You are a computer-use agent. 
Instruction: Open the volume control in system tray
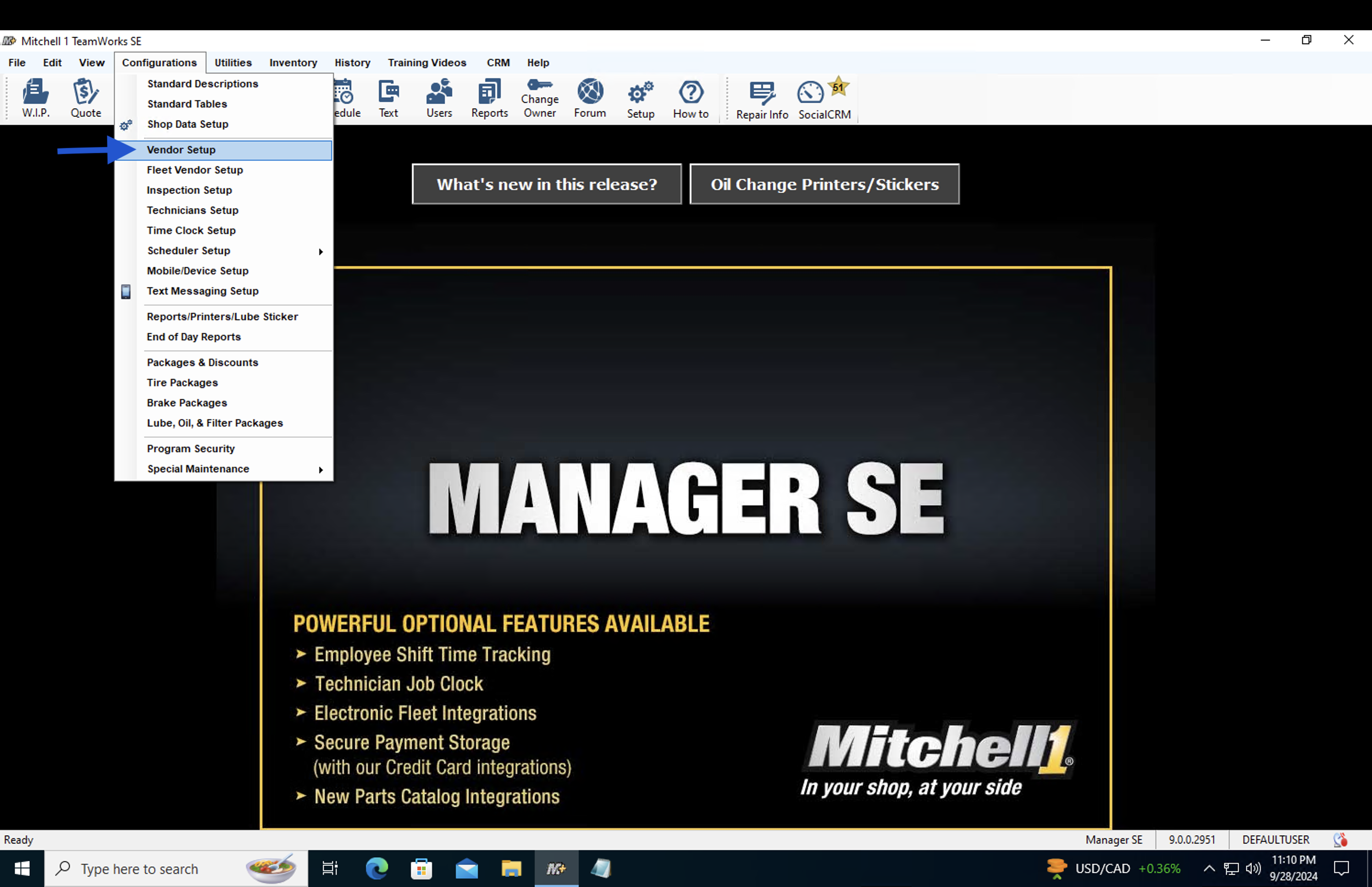click(x=1253, y=868)
